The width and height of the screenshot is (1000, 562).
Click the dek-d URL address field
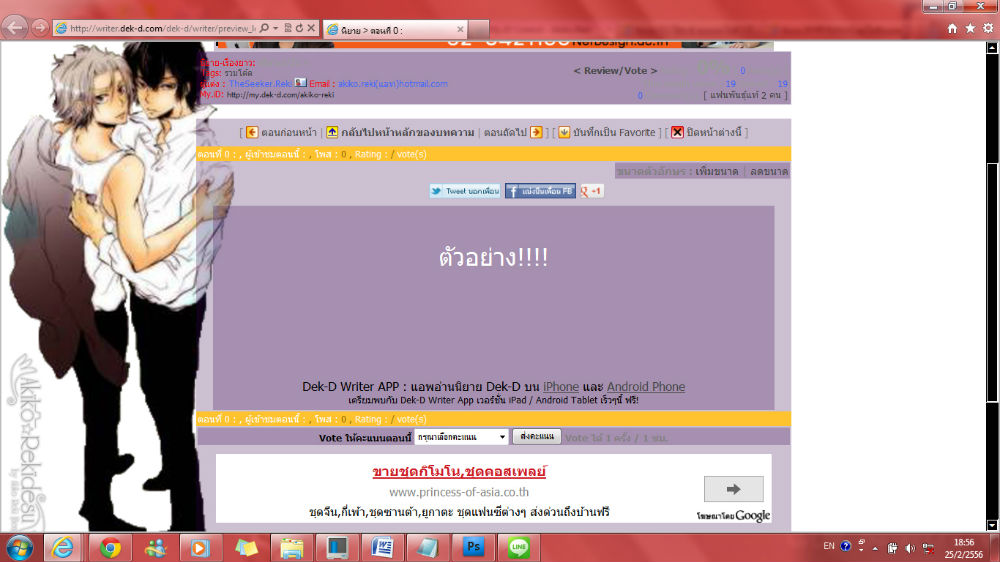(x=162, y=28)
